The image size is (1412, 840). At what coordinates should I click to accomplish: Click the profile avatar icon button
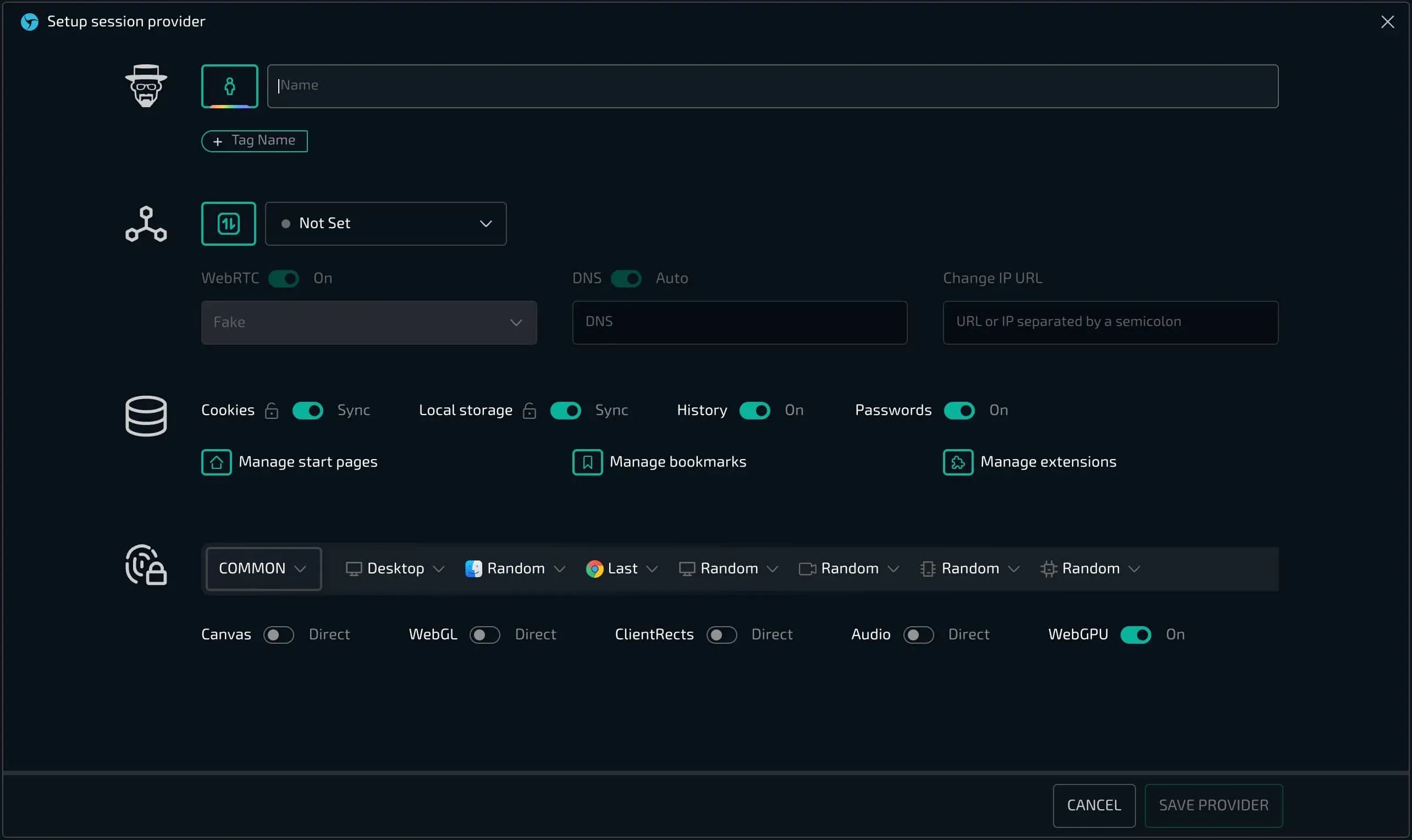[x=229, y=86]
